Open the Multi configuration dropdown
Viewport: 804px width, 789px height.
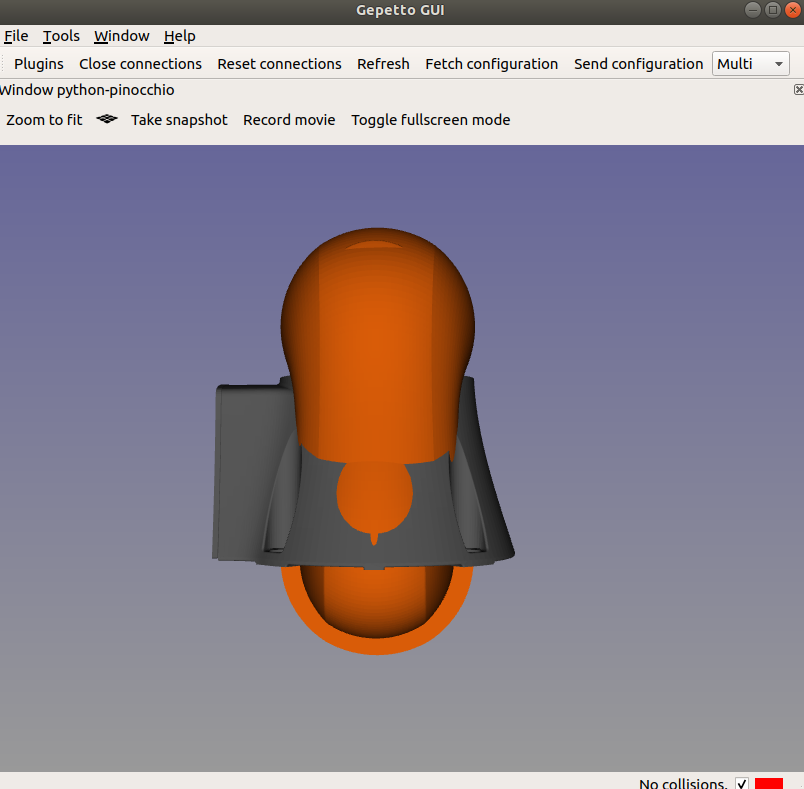(750, 63)
